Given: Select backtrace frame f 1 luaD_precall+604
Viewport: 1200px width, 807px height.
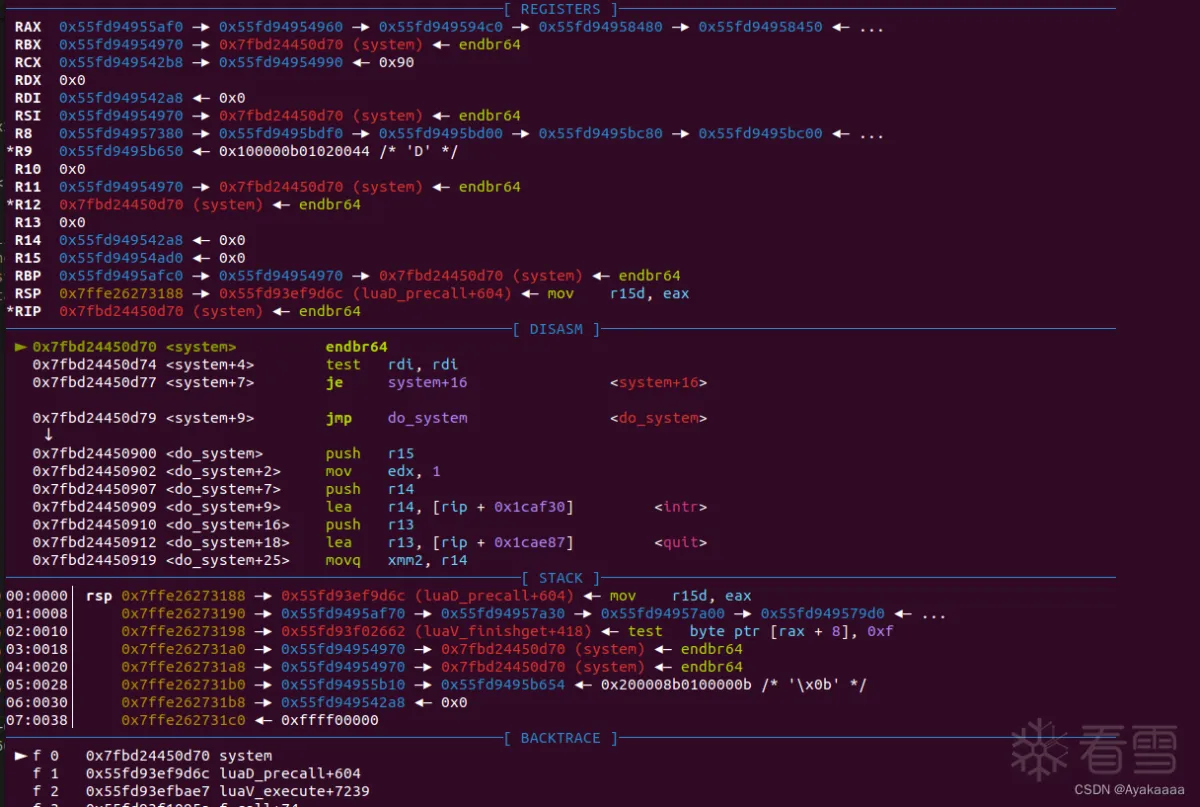Looking at the screenshot, I should point(196,773).
